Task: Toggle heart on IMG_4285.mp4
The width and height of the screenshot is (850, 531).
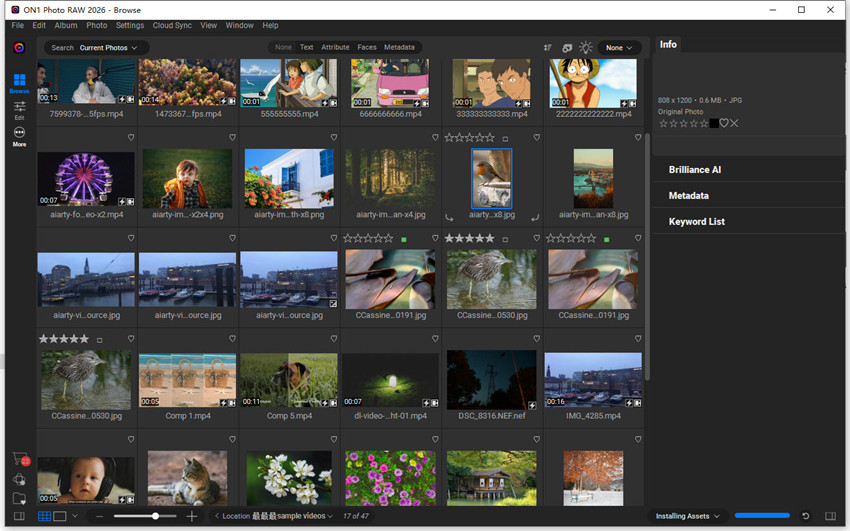Action: tap(638, 339)
